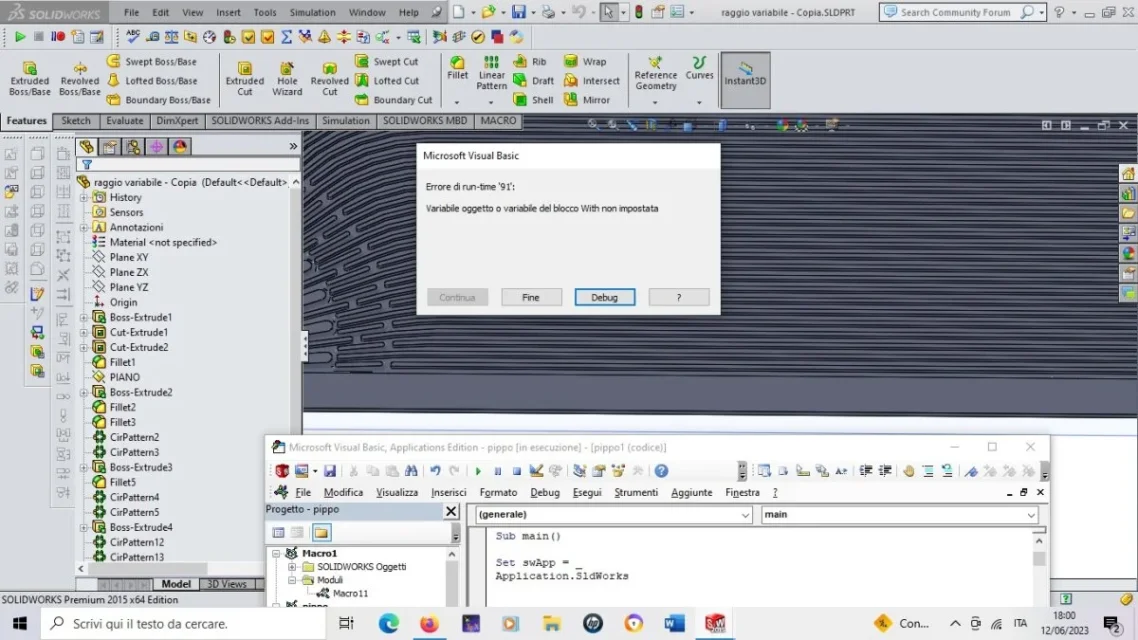1138x640 pixels.
Task: Select the Rib tool
Action: pyautogui.click(x=530, y=62)
